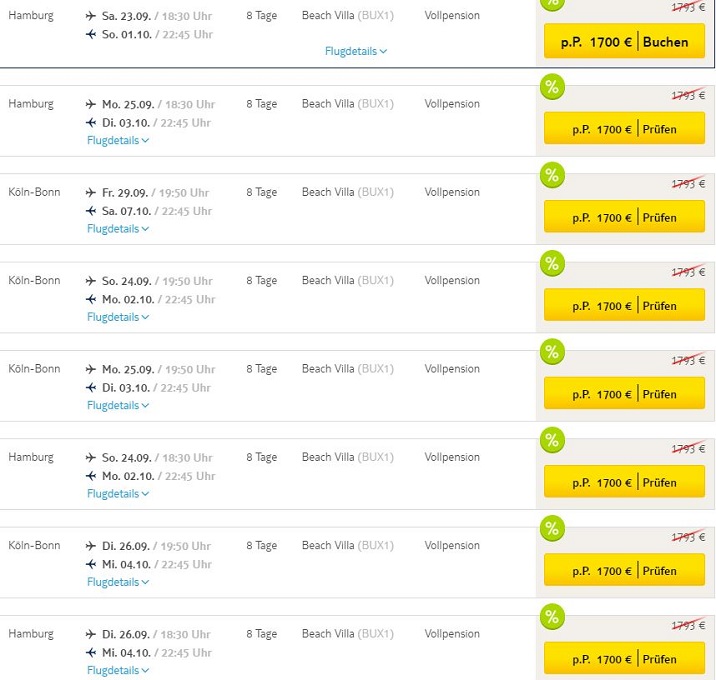Viewport: 716px width, 680px height.
Task: Show Flugdetails for Hamburg Mo. 25.09. flight
Action: (117, 141)
